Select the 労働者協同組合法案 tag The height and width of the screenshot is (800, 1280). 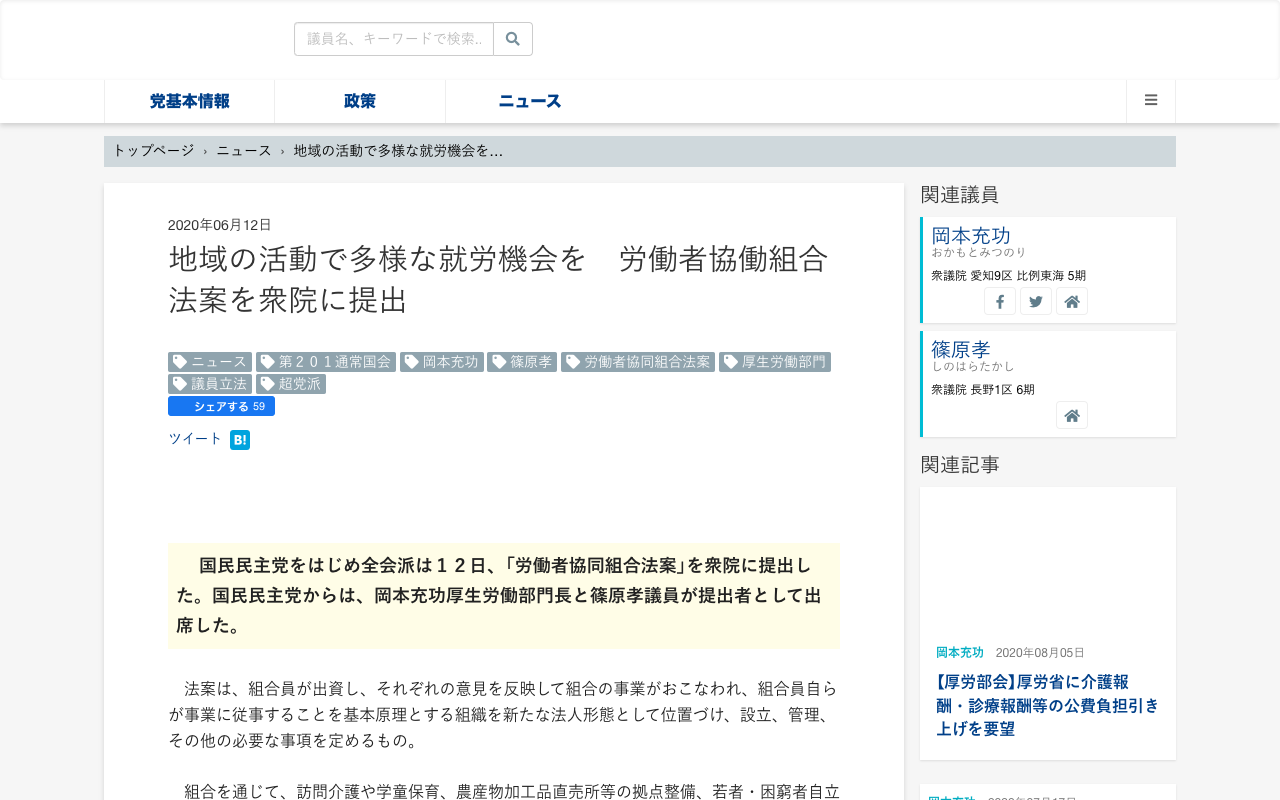click(x=638, y=362)
